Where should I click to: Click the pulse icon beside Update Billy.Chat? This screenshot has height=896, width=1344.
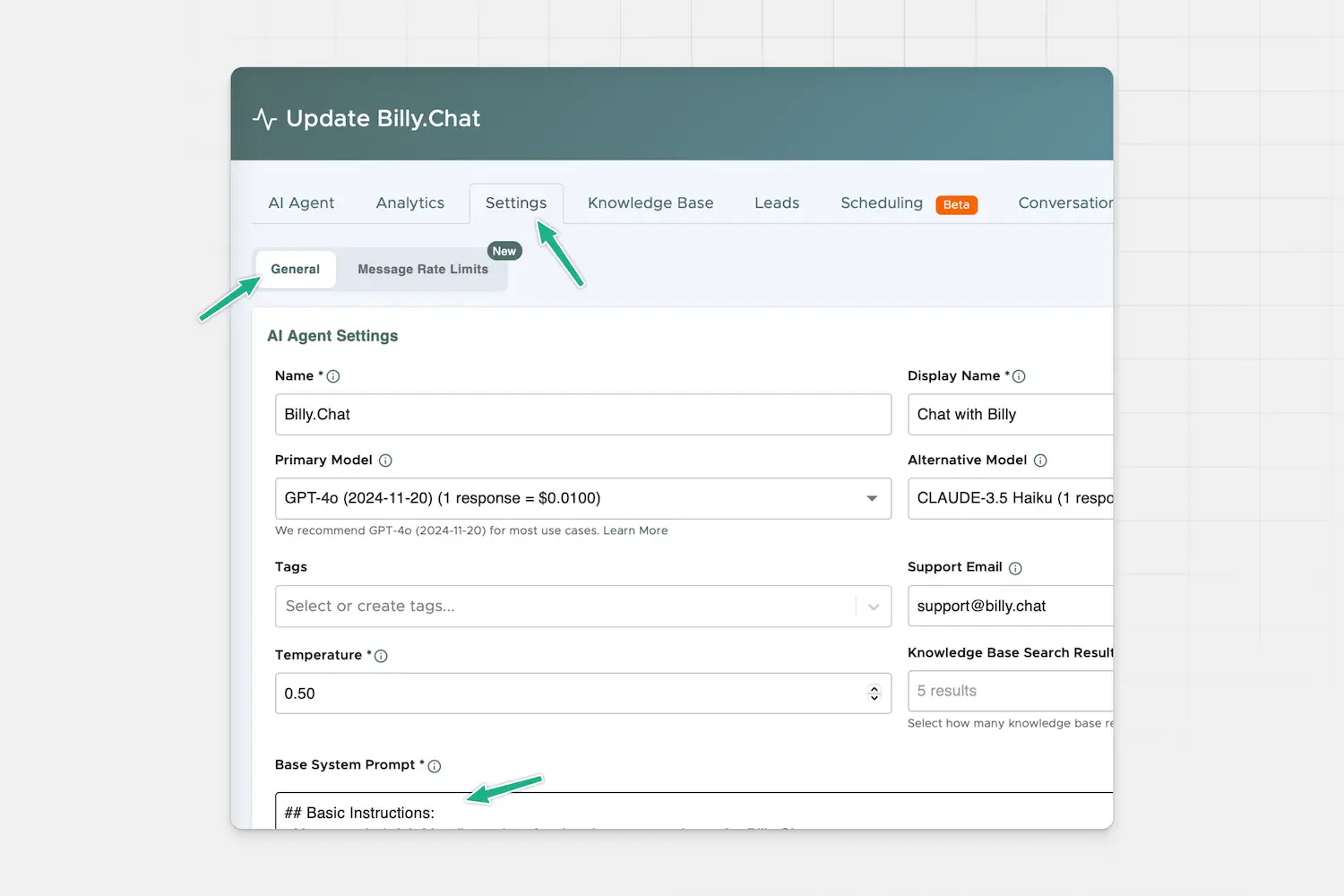(264, 118)
